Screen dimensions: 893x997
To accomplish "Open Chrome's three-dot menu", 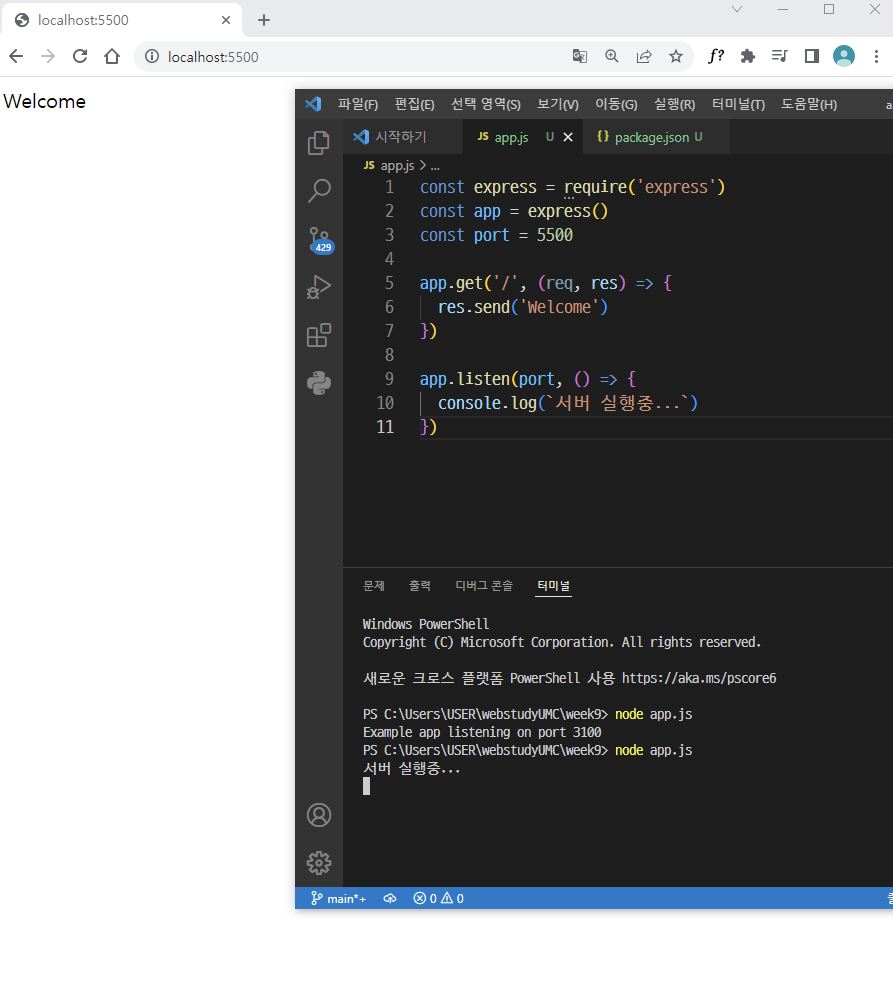I will click(x=876, y=57).
